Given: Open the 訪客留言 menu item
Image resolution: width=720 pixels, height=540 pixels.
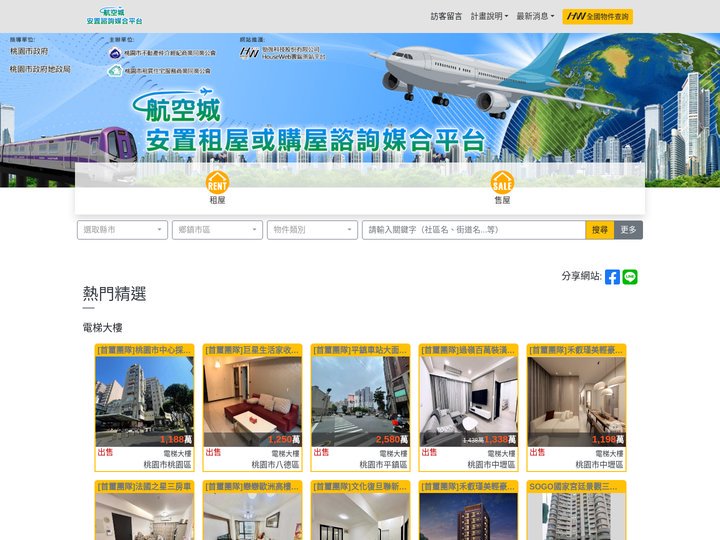Looking at the screenshot, I should point(446,16).
